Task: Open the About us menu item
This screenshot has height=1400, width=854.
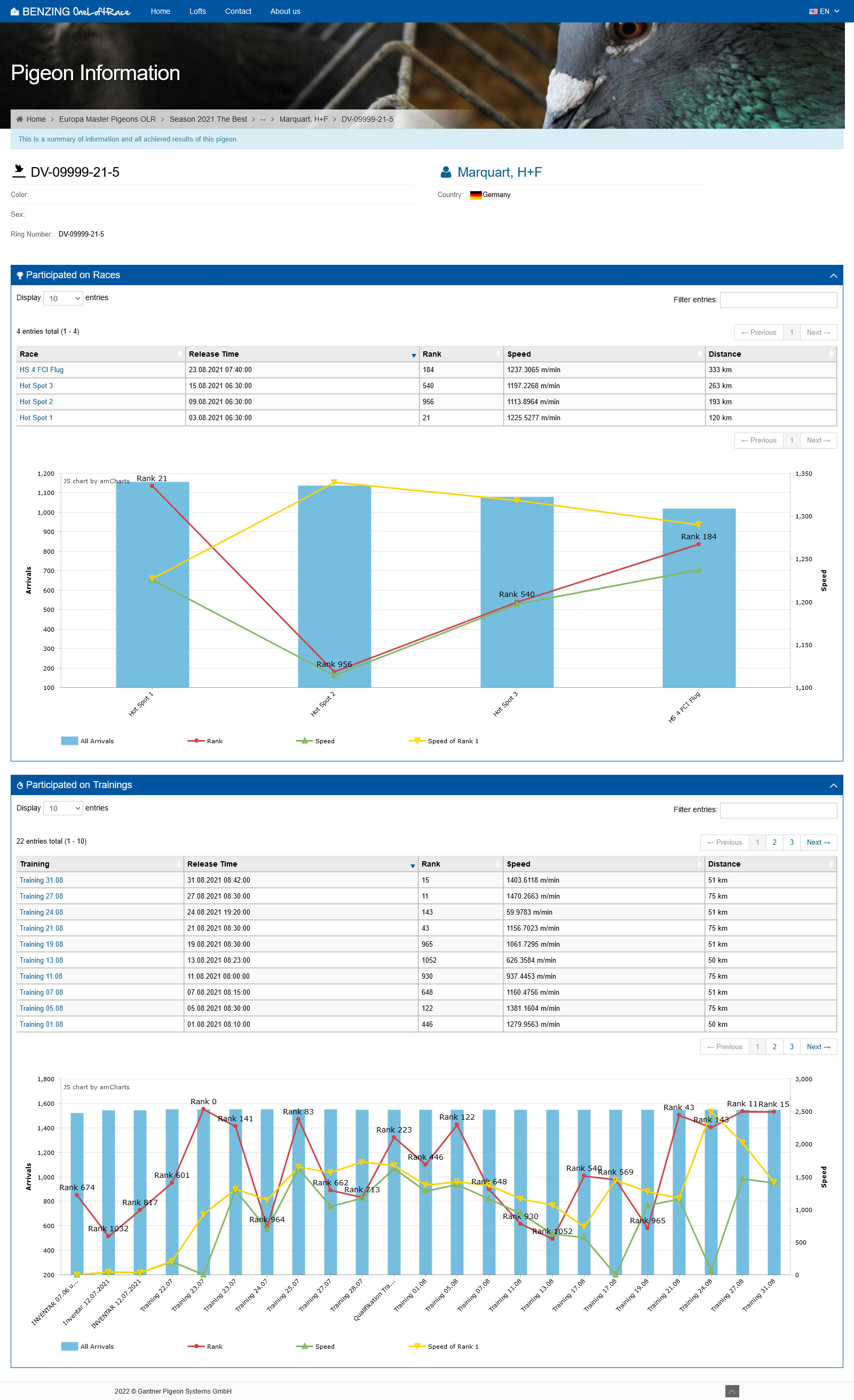Action: pos(285,11)
